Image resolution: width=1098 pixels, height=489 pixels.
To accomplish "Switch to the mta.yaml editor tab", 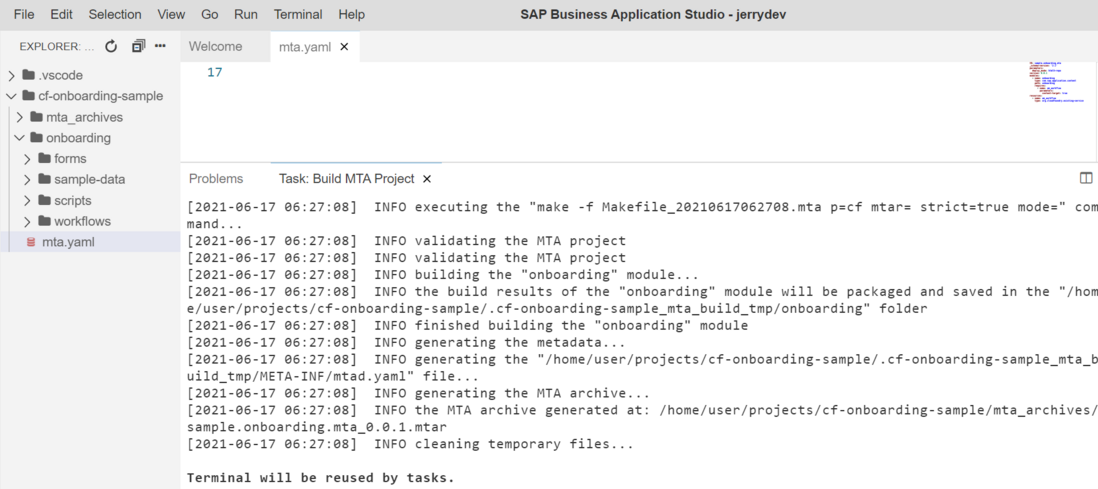I will pyautogui.click(x=305, y=47).
